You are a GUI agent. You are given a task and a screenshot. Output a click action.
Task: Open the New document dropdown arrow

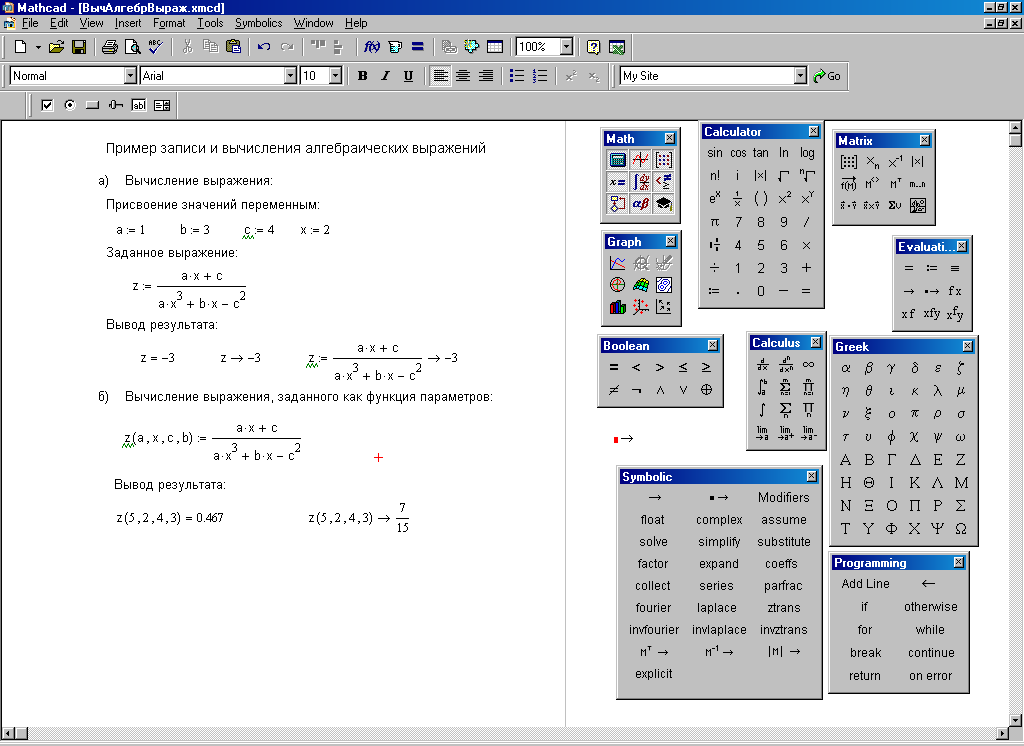(x=38, y=47)
